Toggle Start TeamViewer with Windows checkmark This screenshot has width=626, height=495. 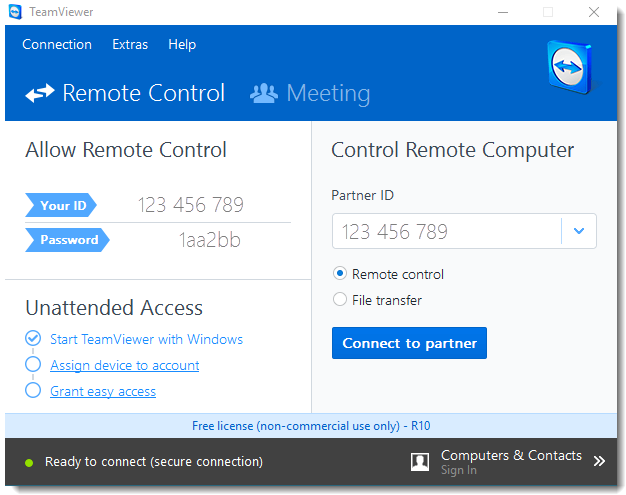tap(33, 339)
